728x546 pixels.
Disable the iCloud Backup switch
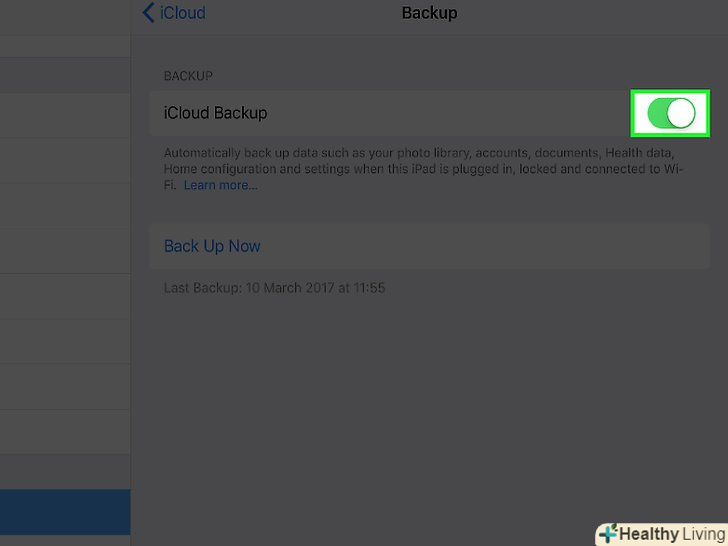[670, 113]
